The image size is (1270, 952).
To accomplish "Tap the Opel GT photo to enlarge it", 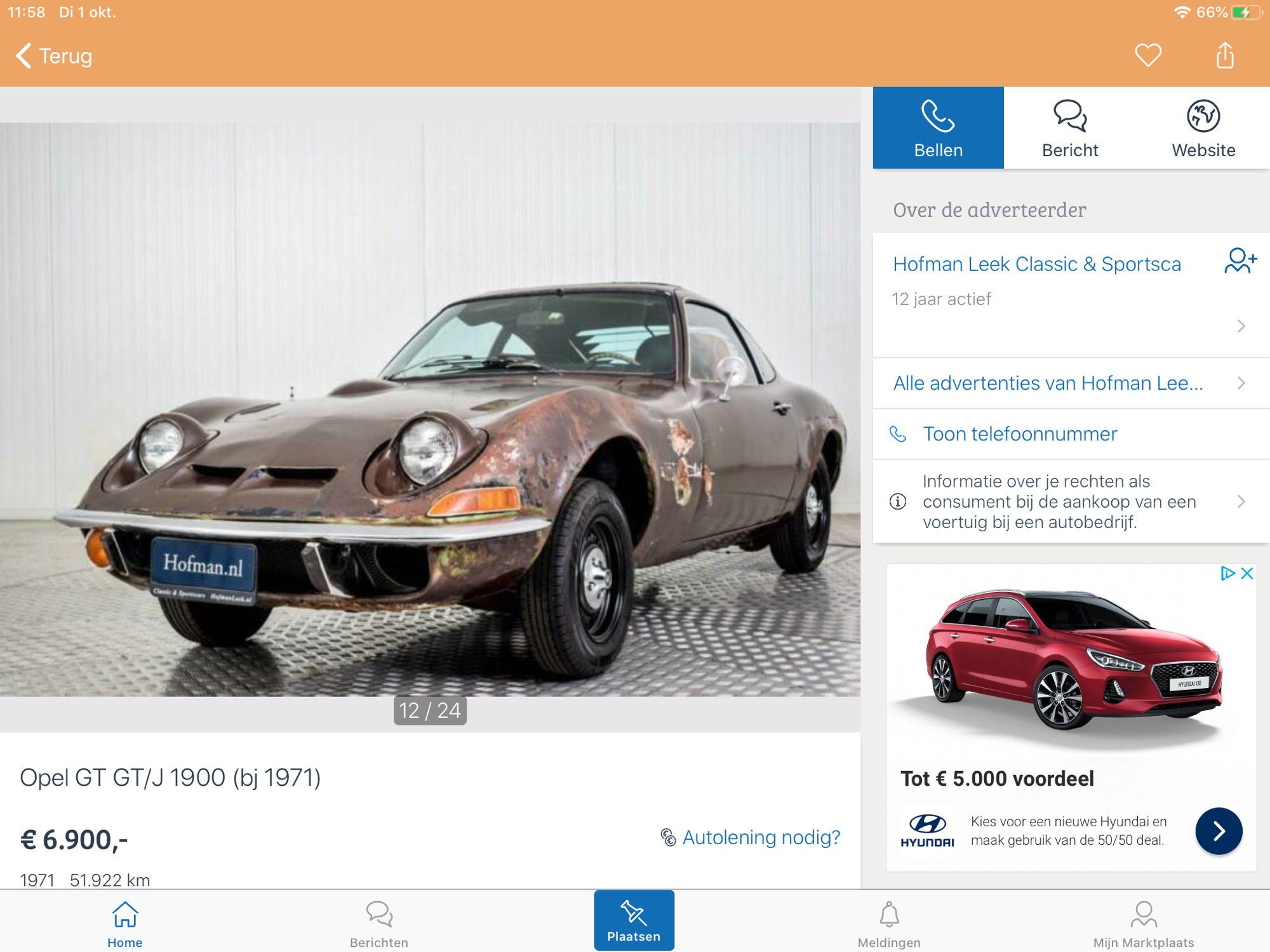I will click(430, 409).
